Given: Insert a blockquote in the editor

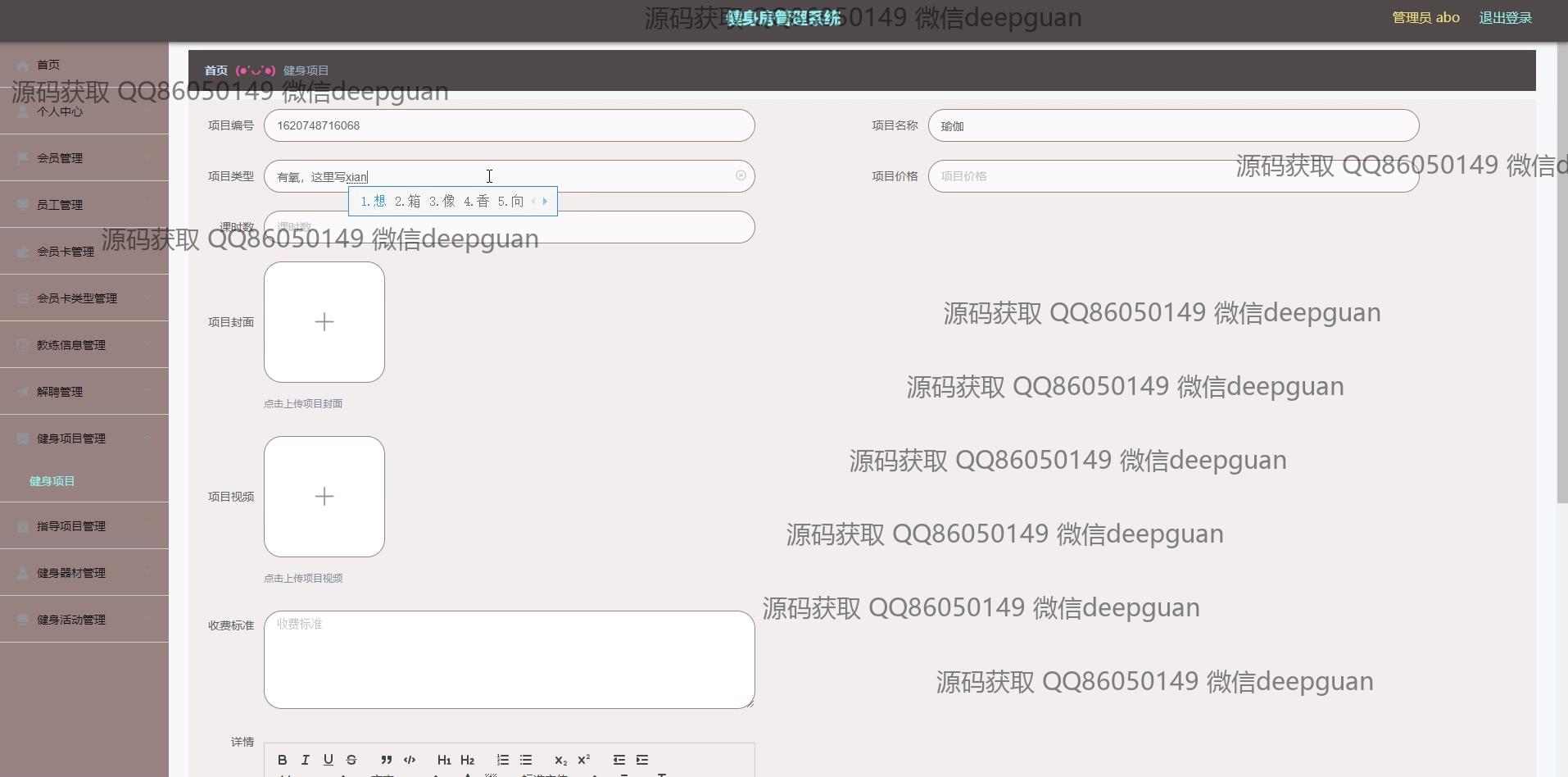Looking at the screenshot, I should (x=387, y=760).
